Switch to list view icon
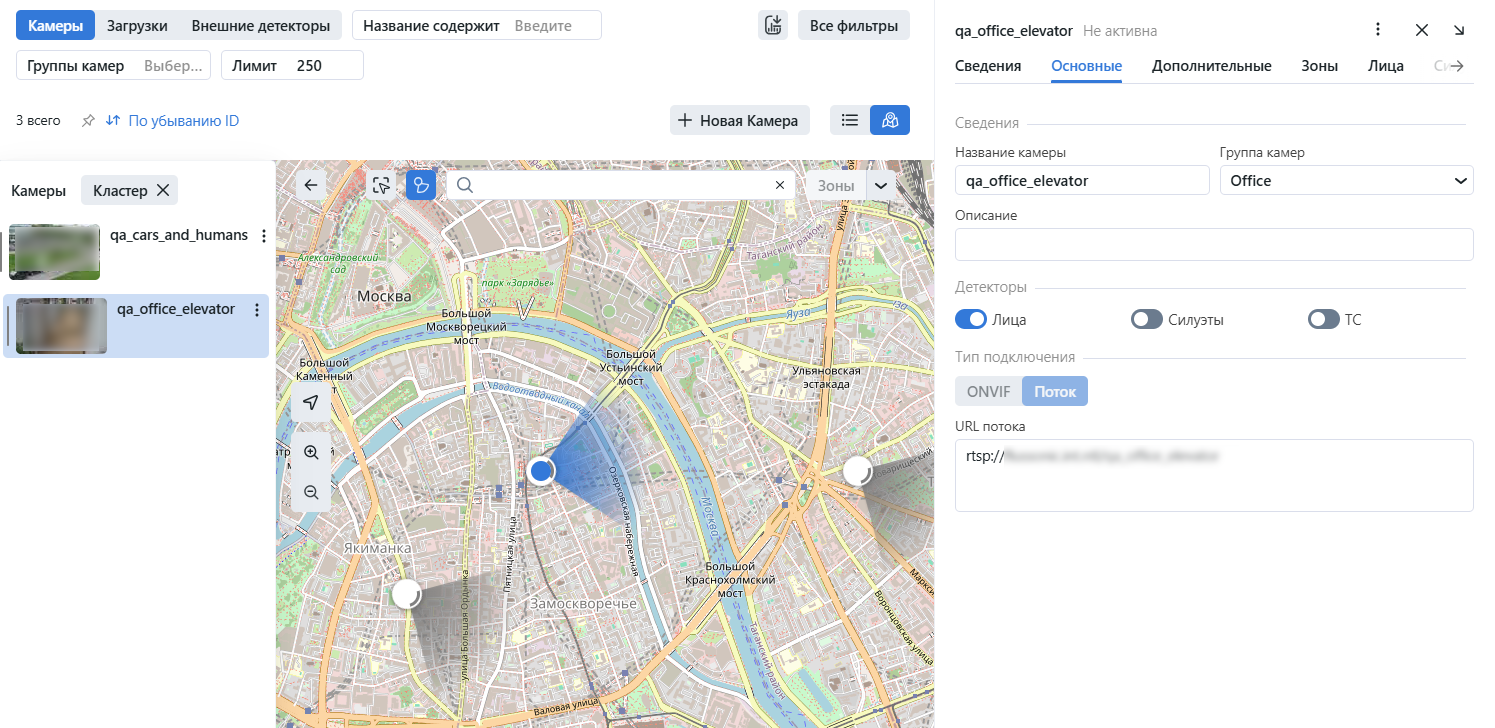 pyautogui.click(x=850, y=120)
